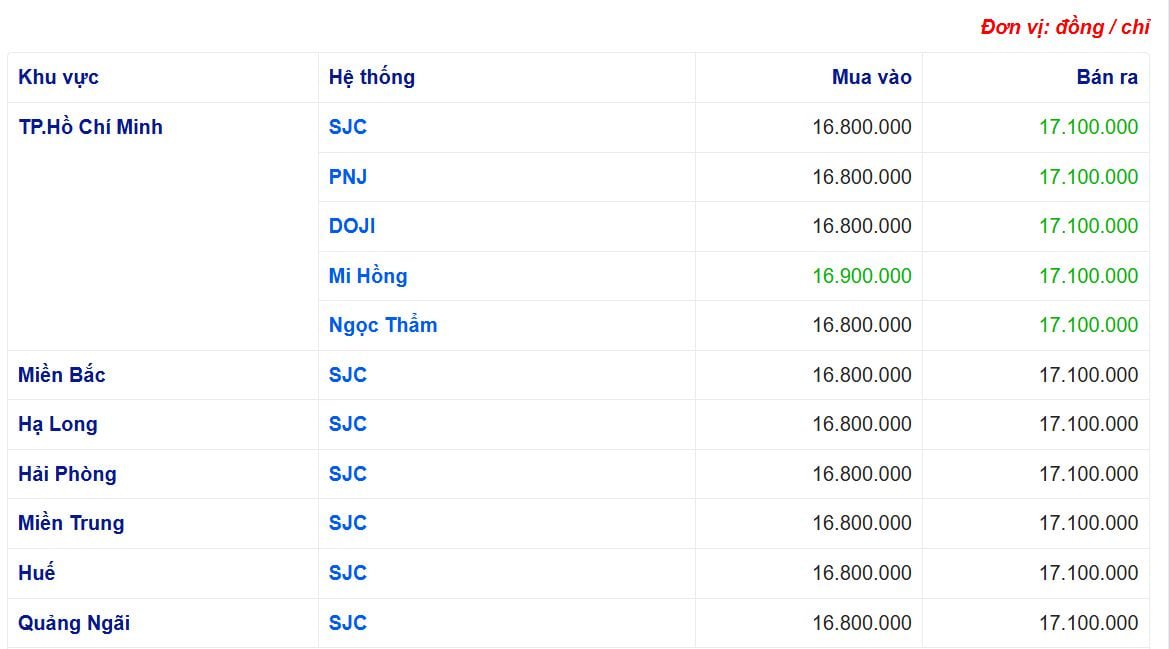Select Miền Trung's 16.800.000 buy price
The image size is (1169, 649).
(x=862, y=523)
